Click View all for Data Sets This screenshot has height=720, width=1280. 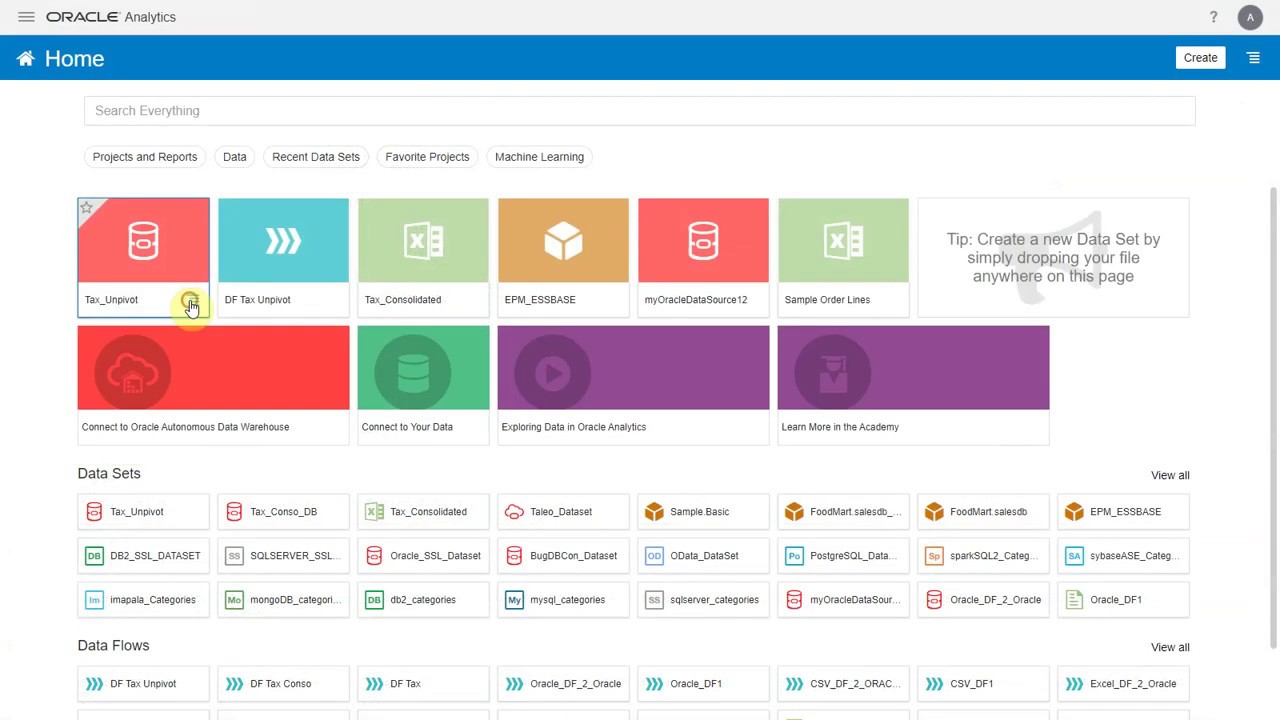1170,475
